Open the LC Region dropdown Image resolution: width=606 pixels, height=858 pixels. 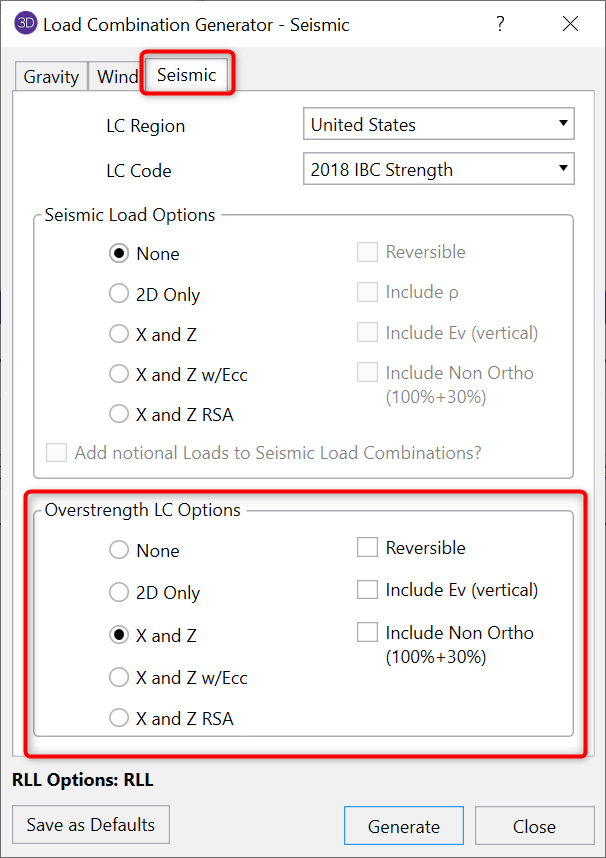438,125
